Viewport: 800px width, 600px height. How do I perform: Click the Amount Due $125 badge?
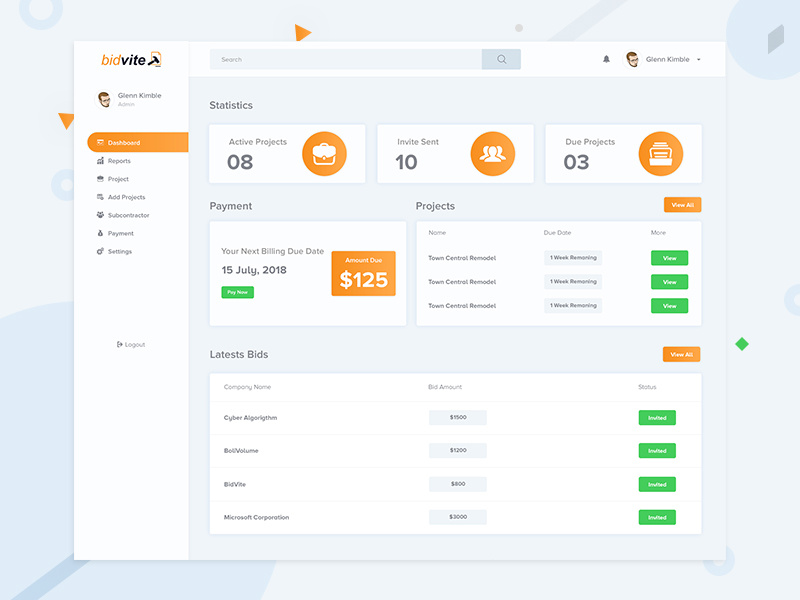[x=363, y=271]
